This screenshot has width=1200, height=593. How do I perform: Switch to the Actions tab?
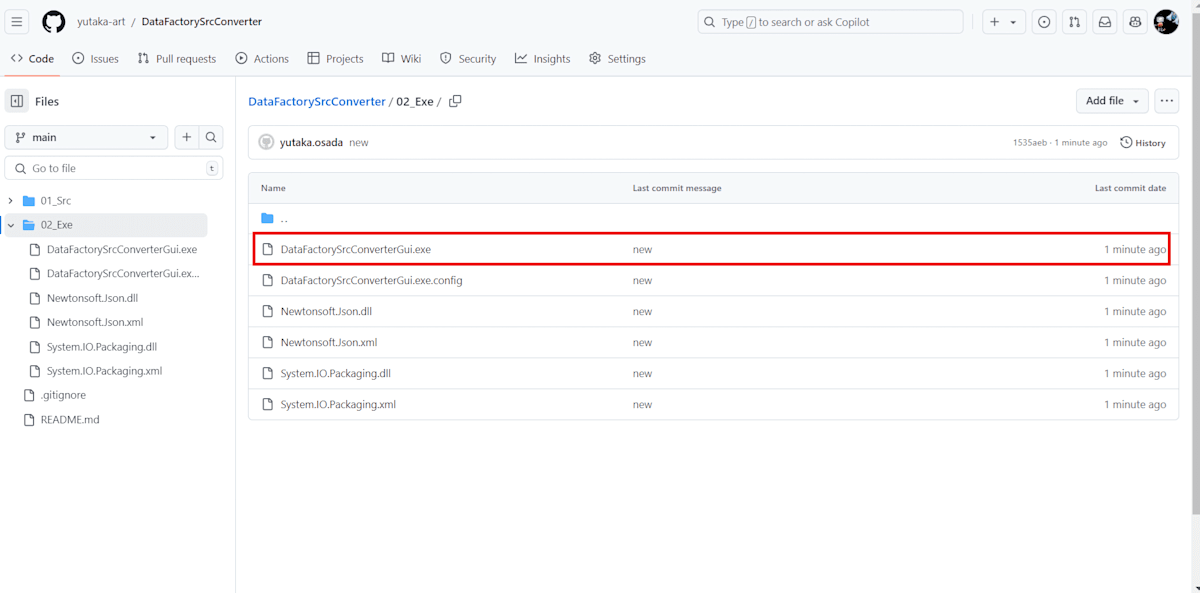point(262,59)
